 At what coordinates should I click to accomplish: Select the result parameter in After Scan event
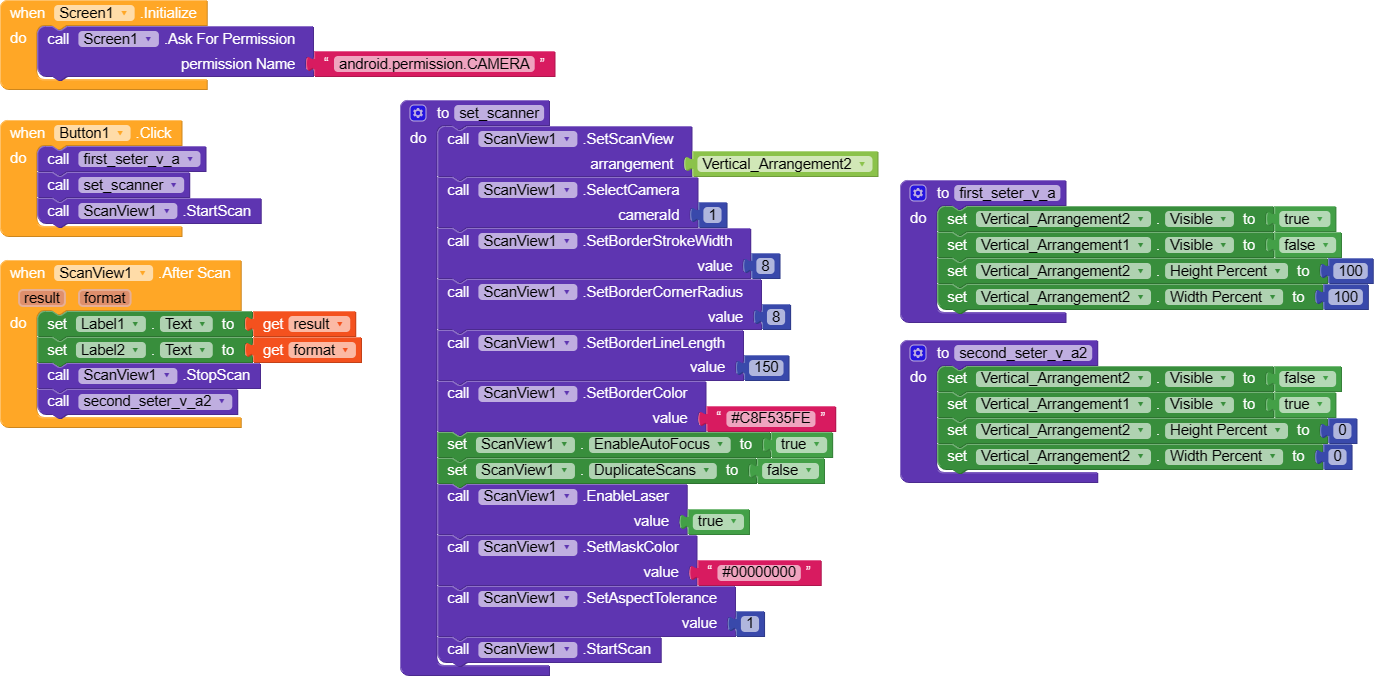tap(42, 298)
